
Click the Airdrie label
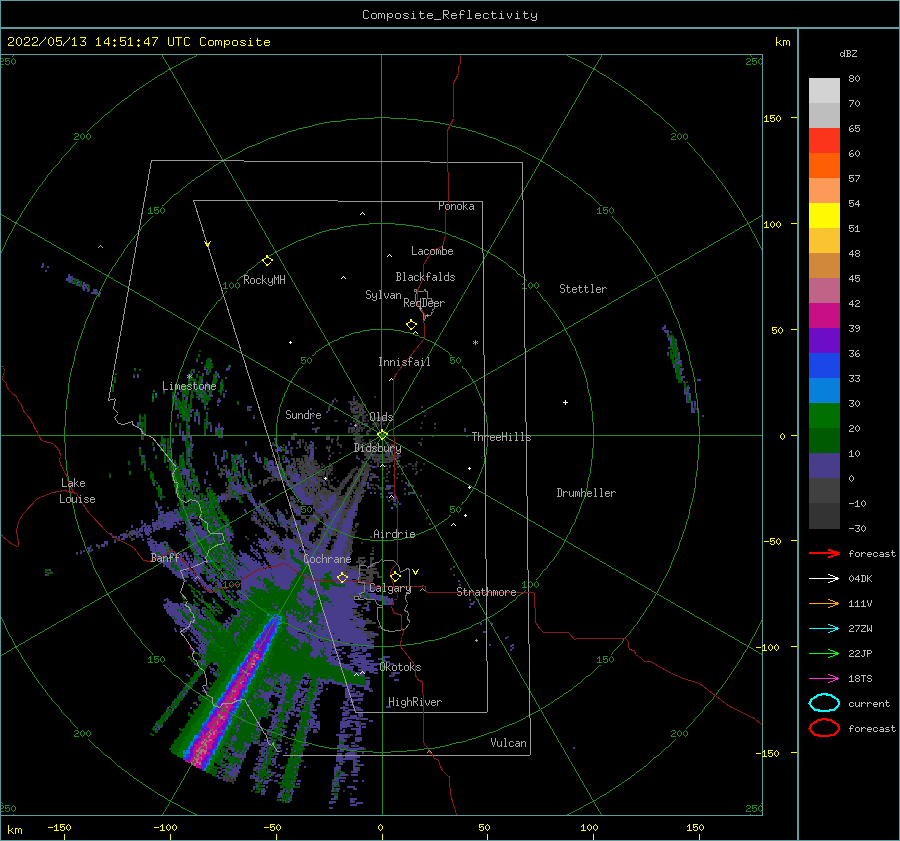tap(394, 534)
